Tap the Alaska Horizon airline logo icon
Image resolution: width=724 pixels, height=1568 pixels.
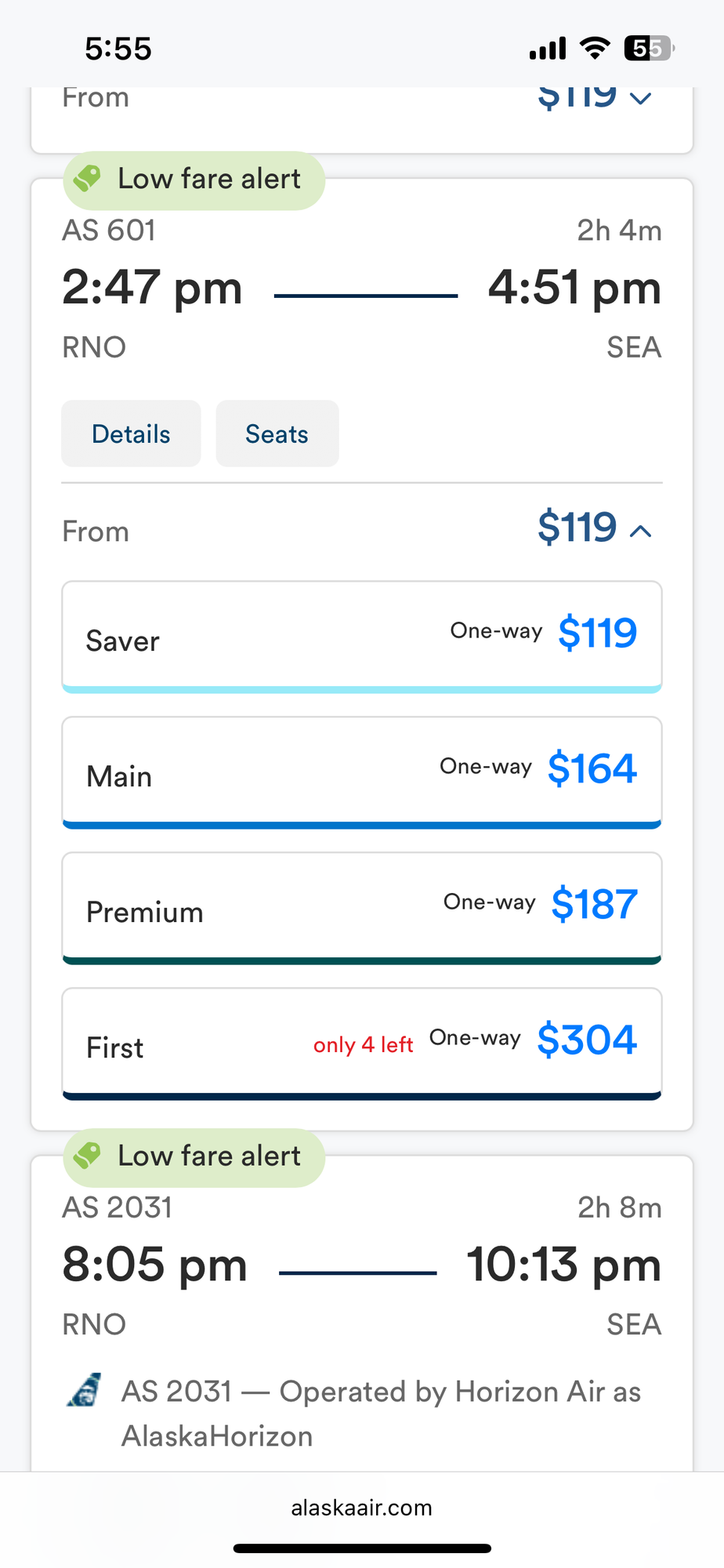coord(84,1391)
